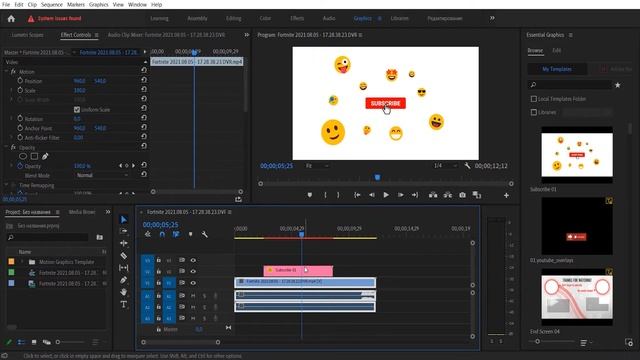This screenshot has width=640, height=360.
Task: Click Play in Program monitor
Action: [x=386, y=195]
